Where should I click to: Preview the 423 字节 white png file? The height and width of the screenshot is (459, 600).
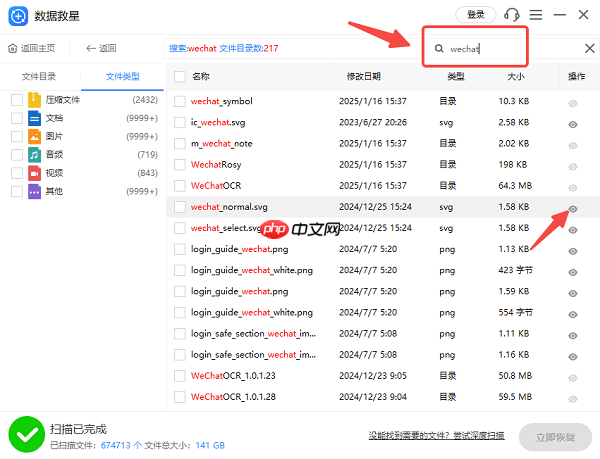coord(573,272)
